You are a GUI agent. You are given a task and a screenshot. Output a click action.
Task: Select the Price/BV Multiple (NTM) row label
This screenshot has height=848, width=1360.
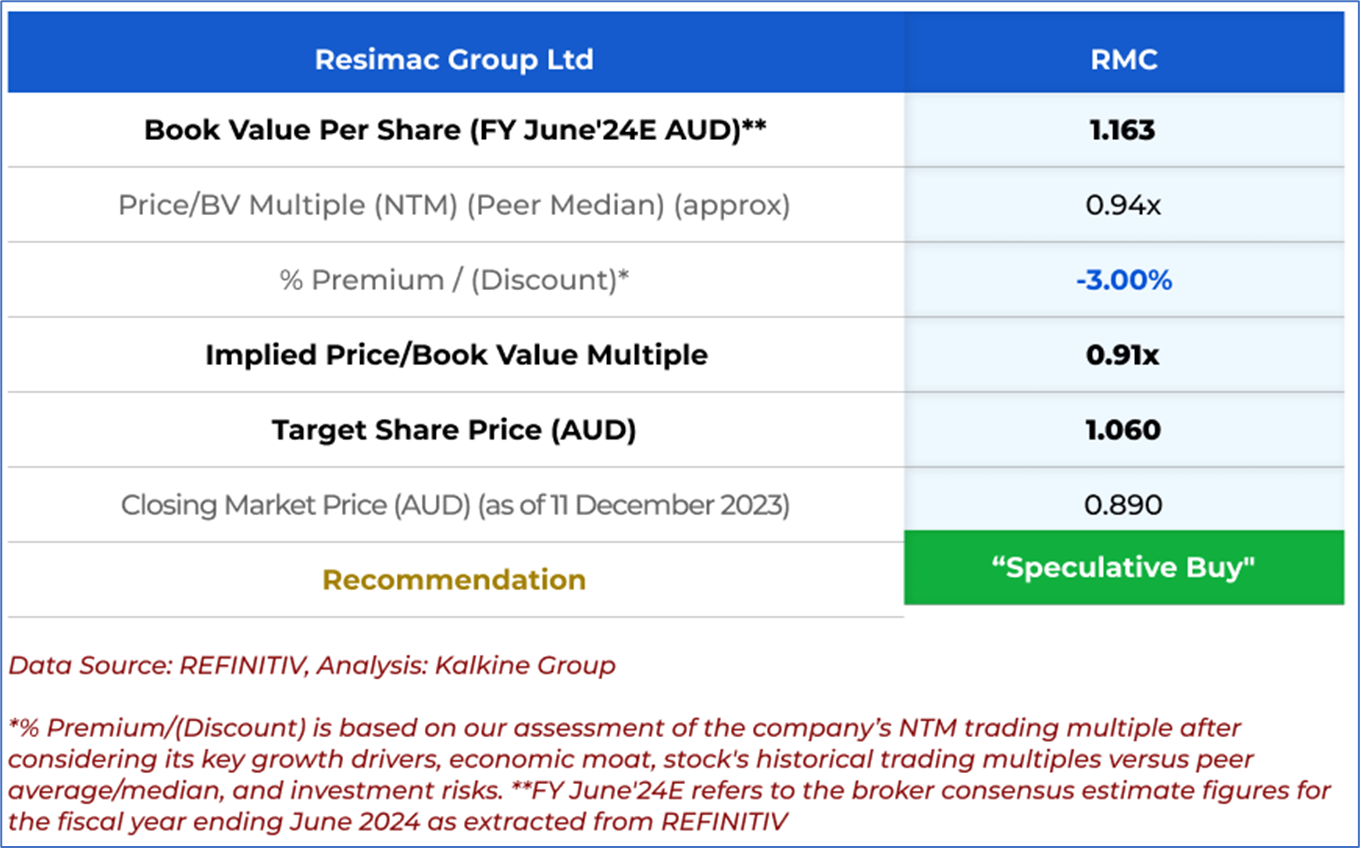[x=454, y=205]
